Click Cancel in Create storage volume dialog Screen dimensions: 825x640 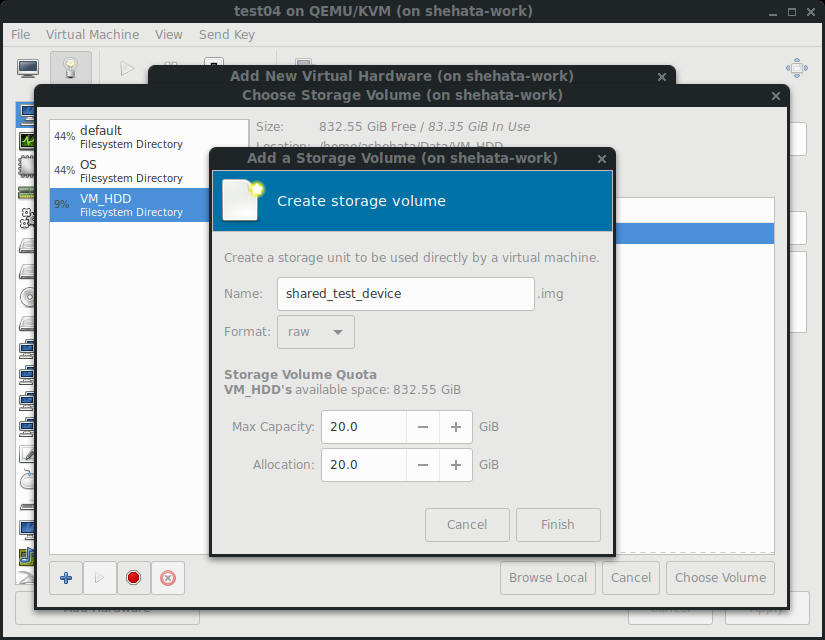467,524
